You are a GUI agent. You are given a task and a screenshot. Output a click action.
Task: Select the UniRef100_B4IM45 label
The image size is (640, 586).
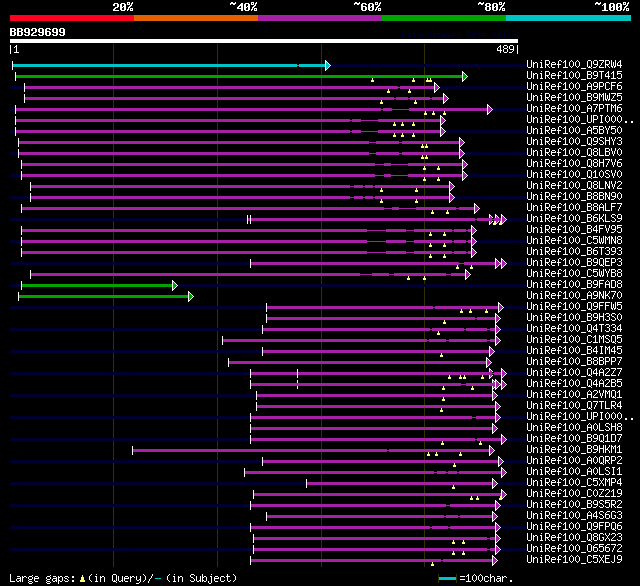coord(574,351)
